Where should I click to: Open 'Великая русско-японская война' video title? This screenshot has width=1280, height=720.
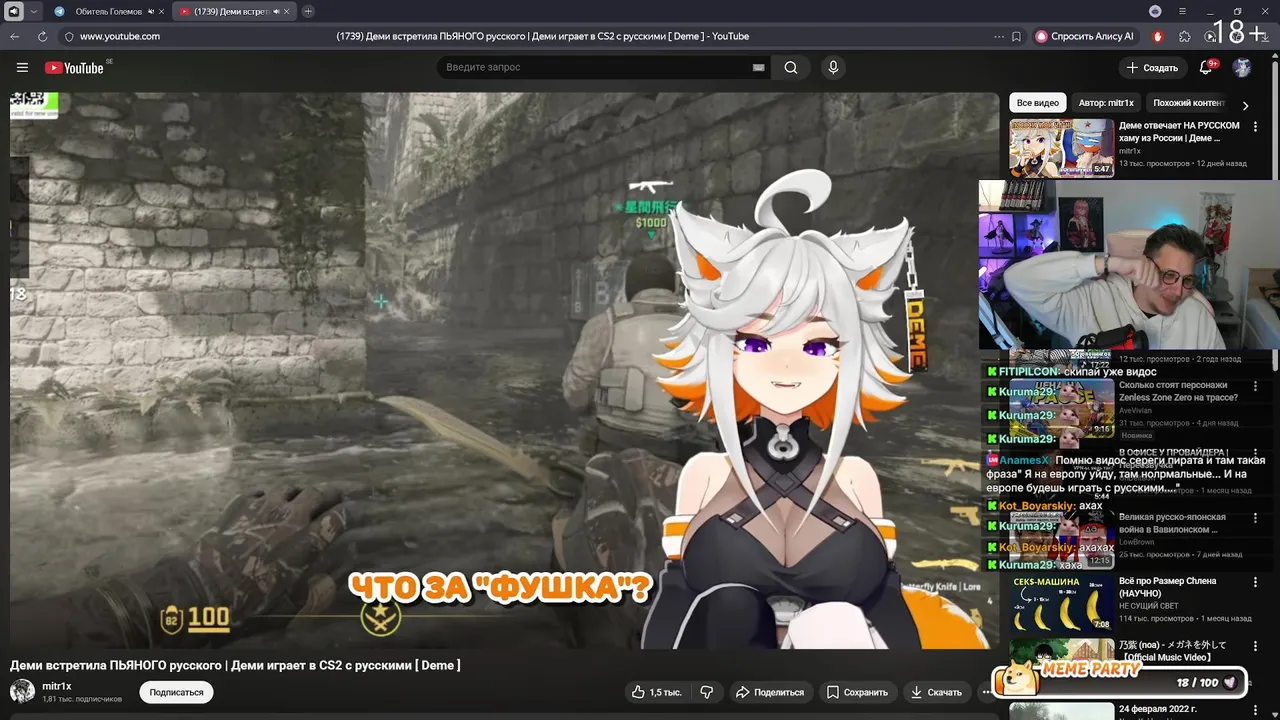[x=1172, y=523]
